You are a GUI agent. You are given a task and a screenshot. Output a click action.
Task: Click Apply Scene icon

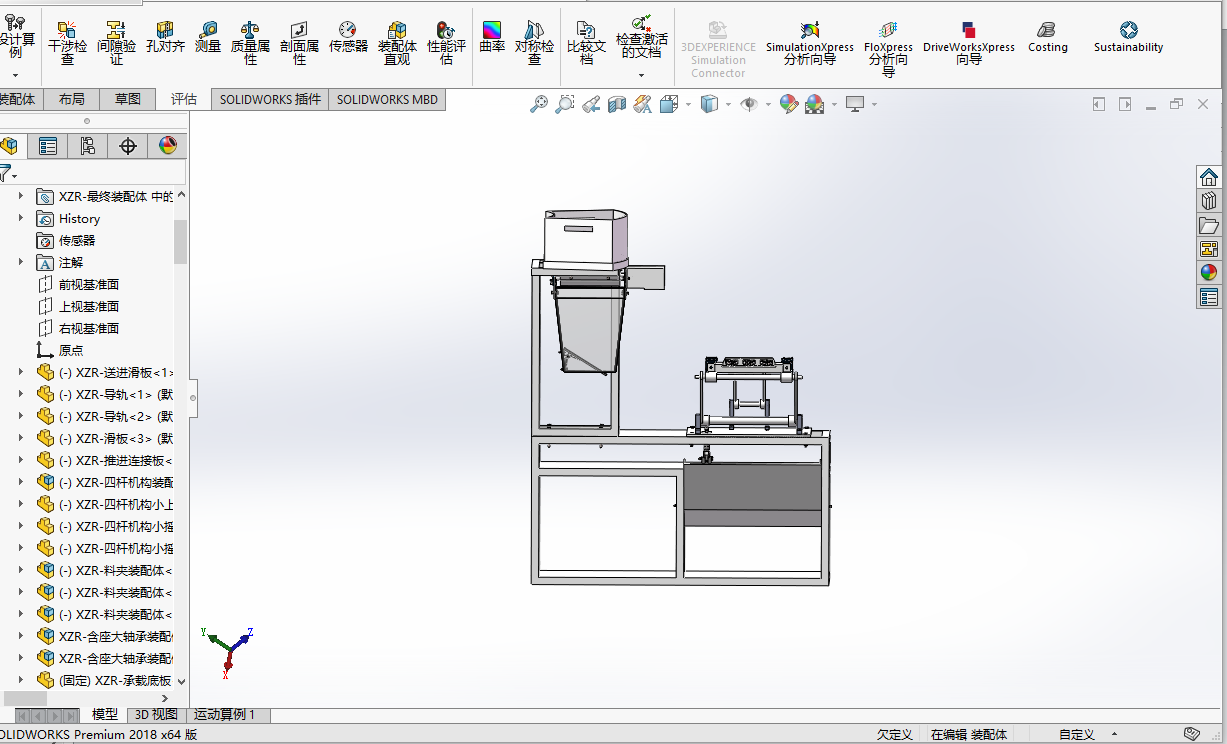point(814,104)
